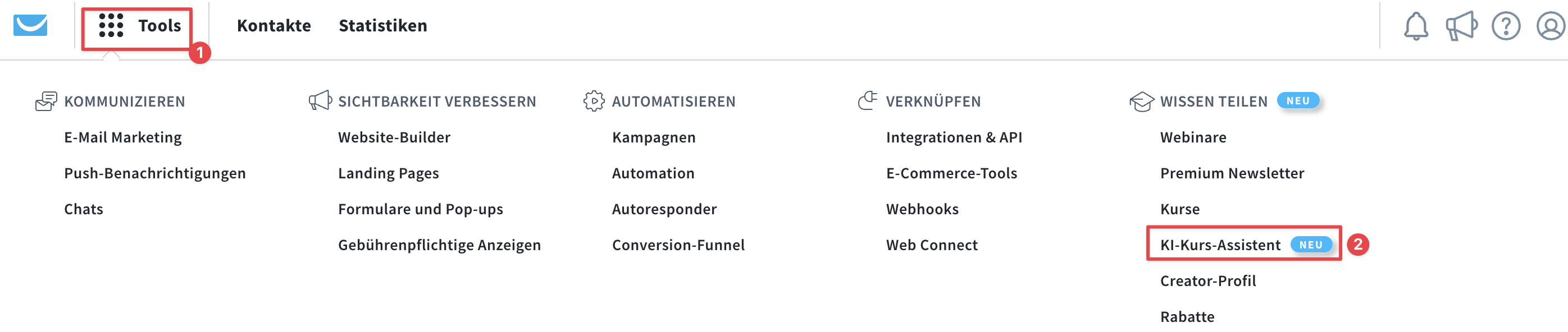Select Conversion-Funnel under Automatisieren

point(678,245)
